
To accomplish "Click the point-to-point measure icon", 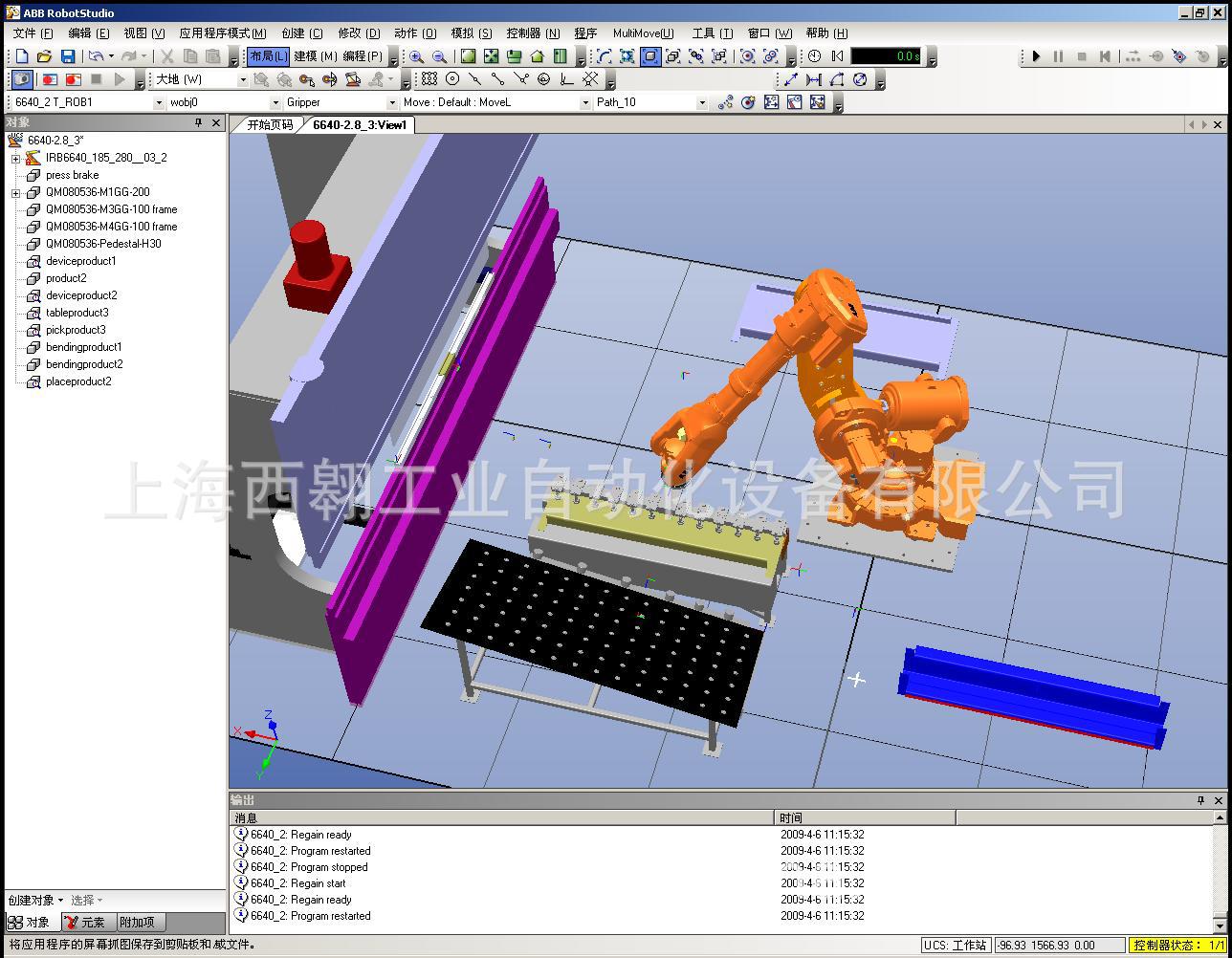I will tap(791, 79).
